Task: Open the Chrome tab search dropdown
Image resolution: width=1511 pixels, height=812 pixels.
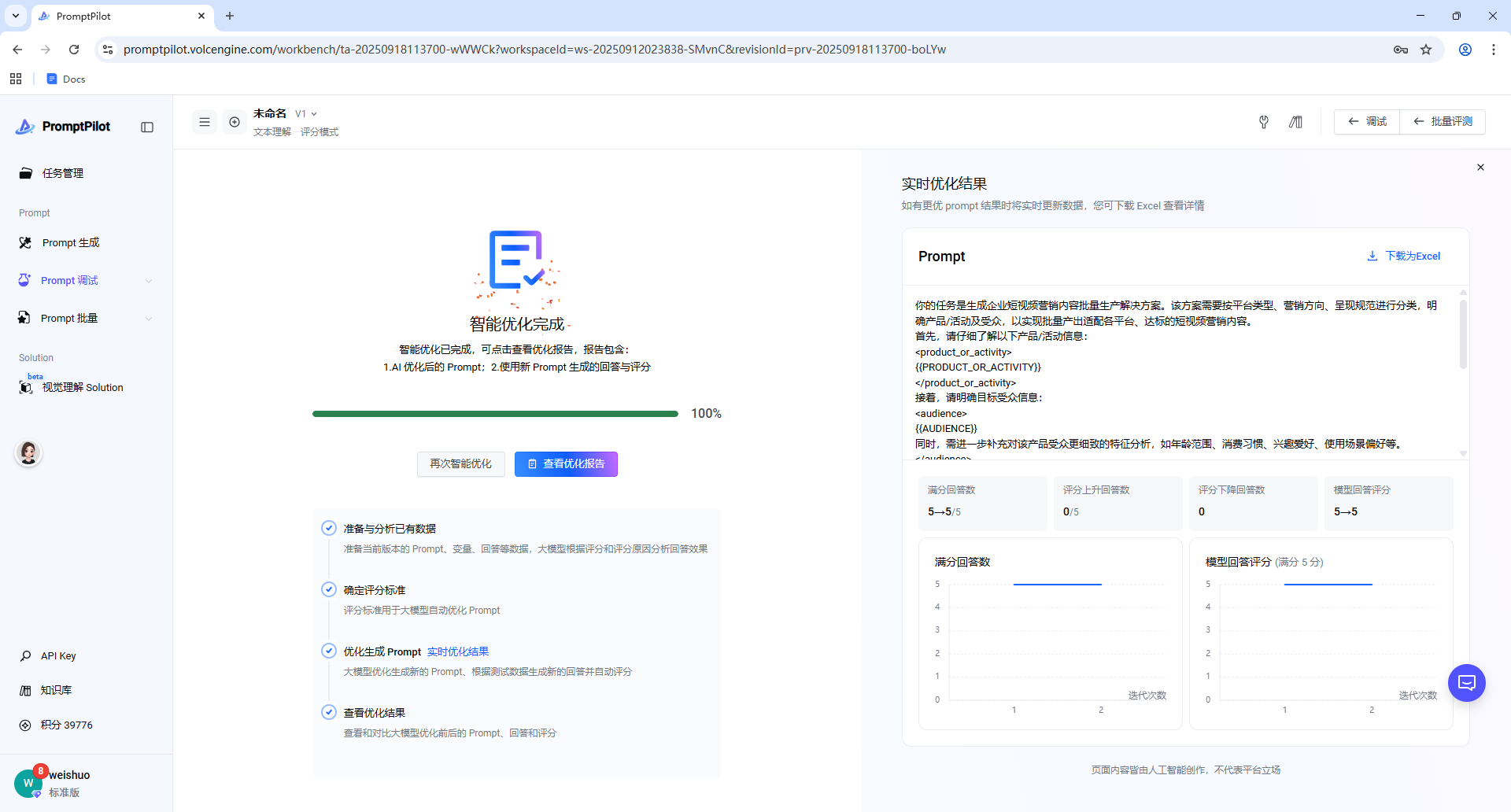Action: [x=16, y=16]
